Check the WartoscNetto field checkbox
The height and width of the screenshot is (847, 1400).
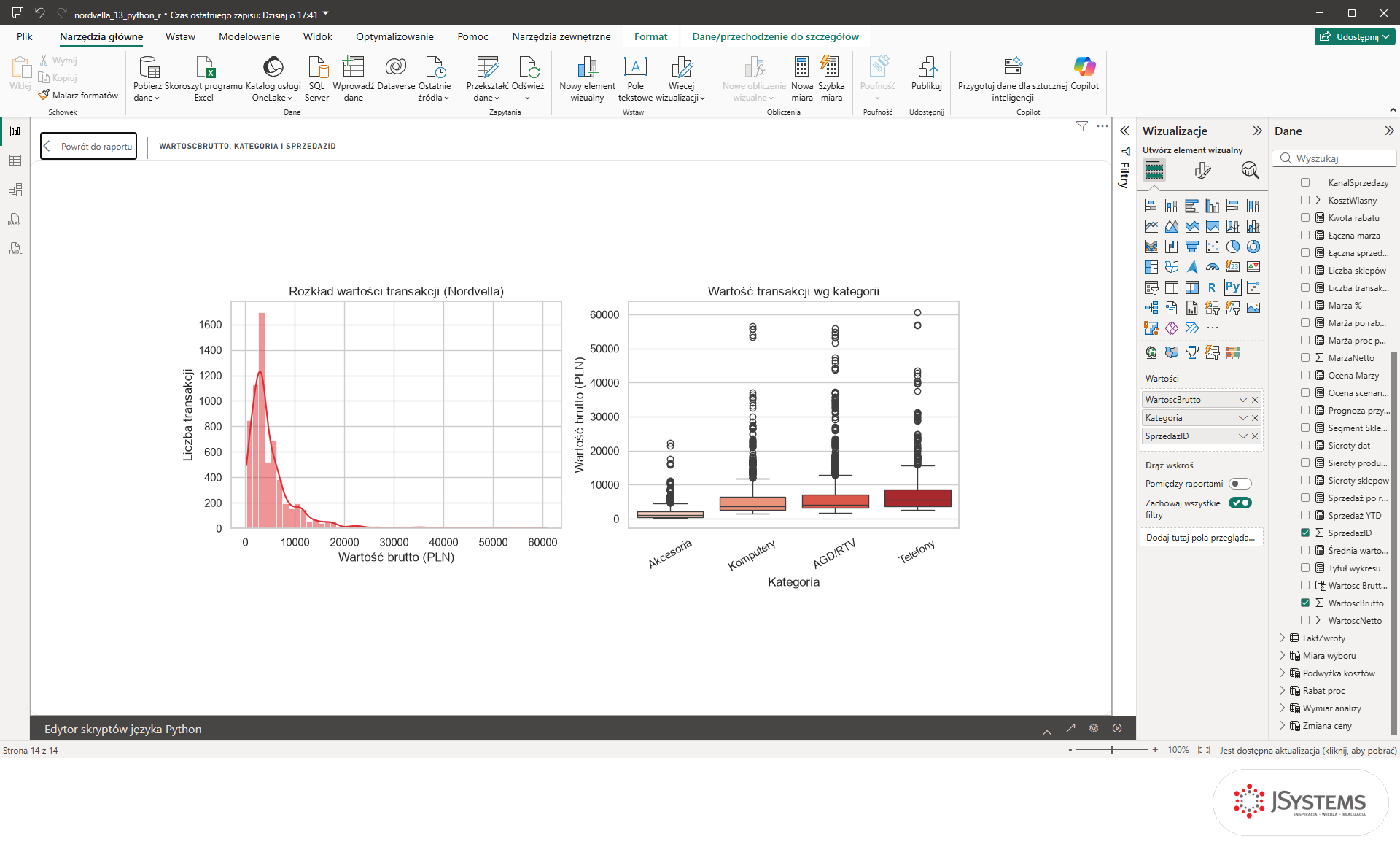pos(1305,620)
